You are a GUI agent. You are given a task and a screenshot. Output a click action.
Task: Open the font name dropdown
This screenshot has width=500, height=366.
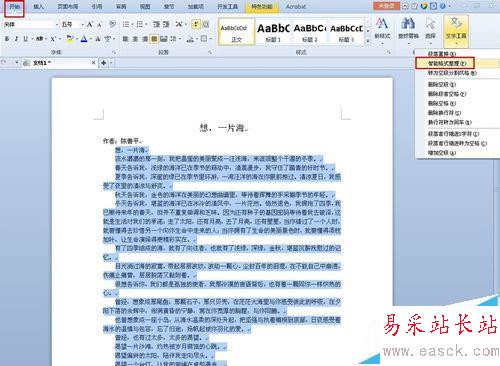click(56, 24)
